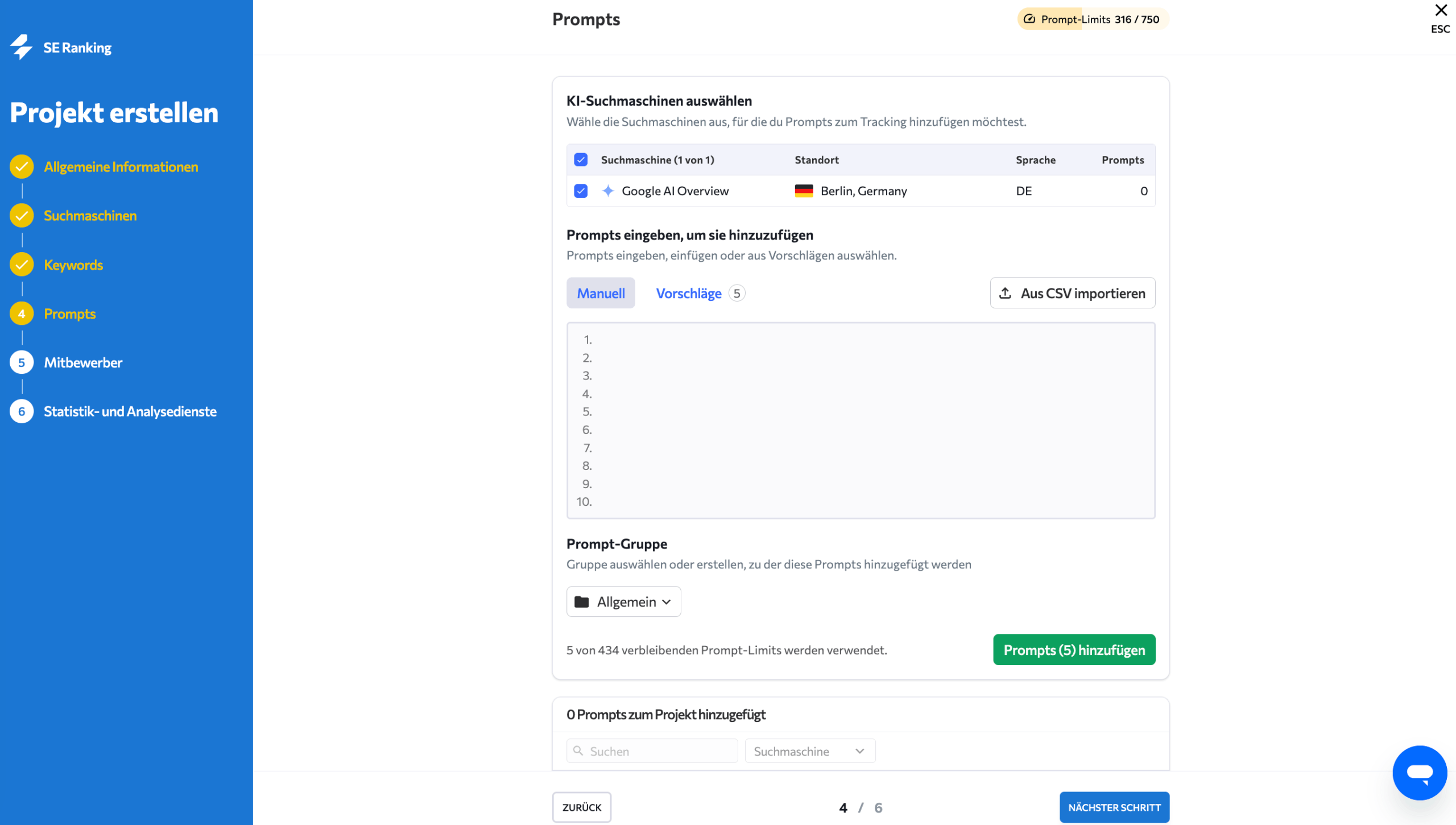Click the 'DE' language cell
Viewport: 1456px width, 825px height.
point(1024,191)
